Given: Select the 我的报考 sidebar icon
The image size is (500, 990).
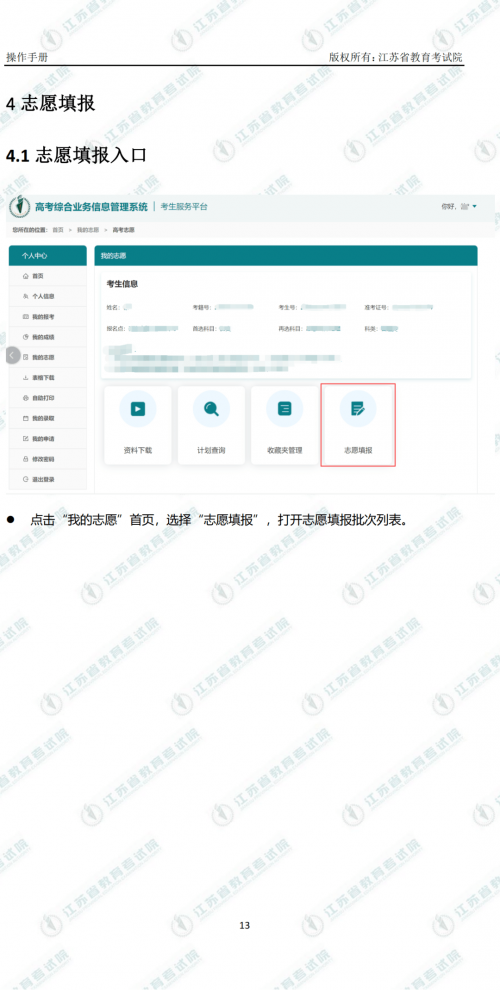Looking at the screenshot, I should pos(25,317).
